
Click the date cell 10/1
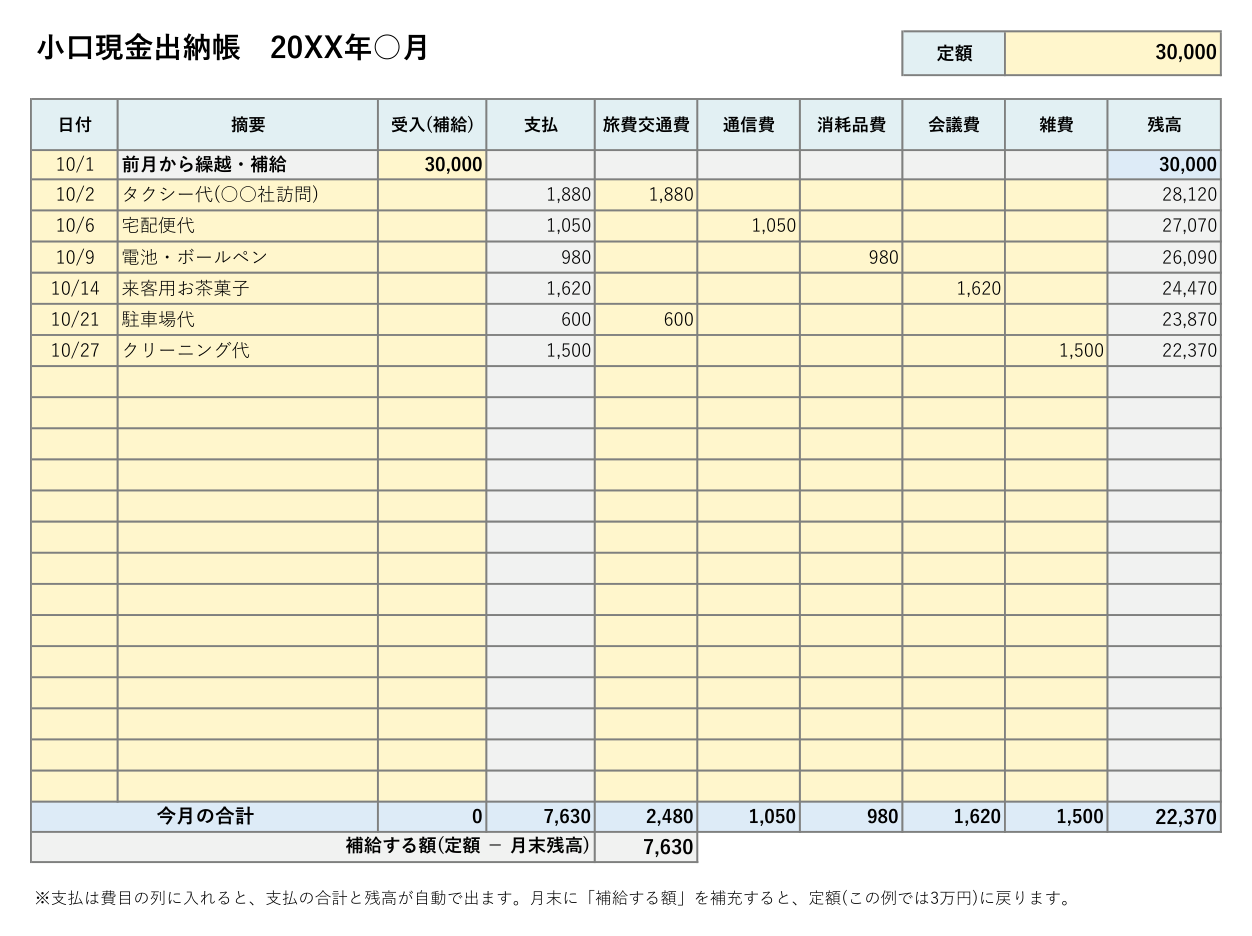(74, 164)
